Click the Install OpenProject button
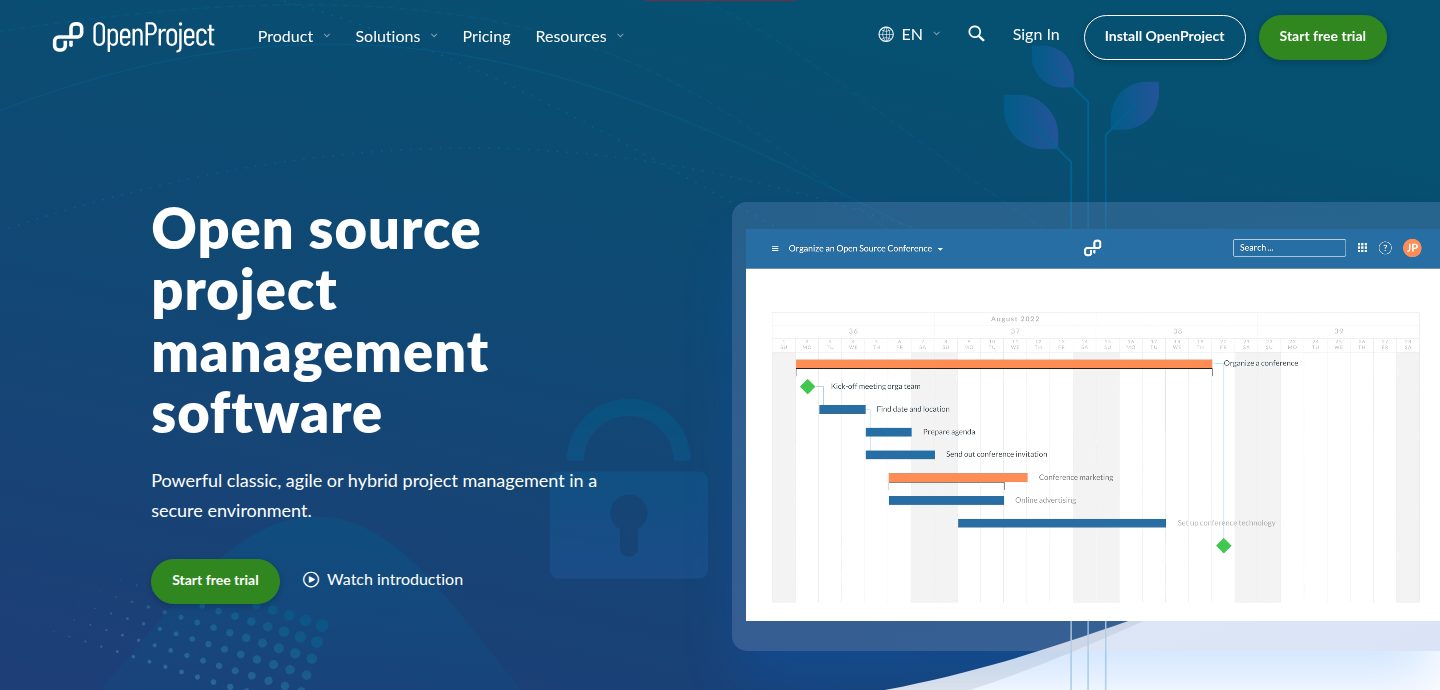 click(1164, 37)
